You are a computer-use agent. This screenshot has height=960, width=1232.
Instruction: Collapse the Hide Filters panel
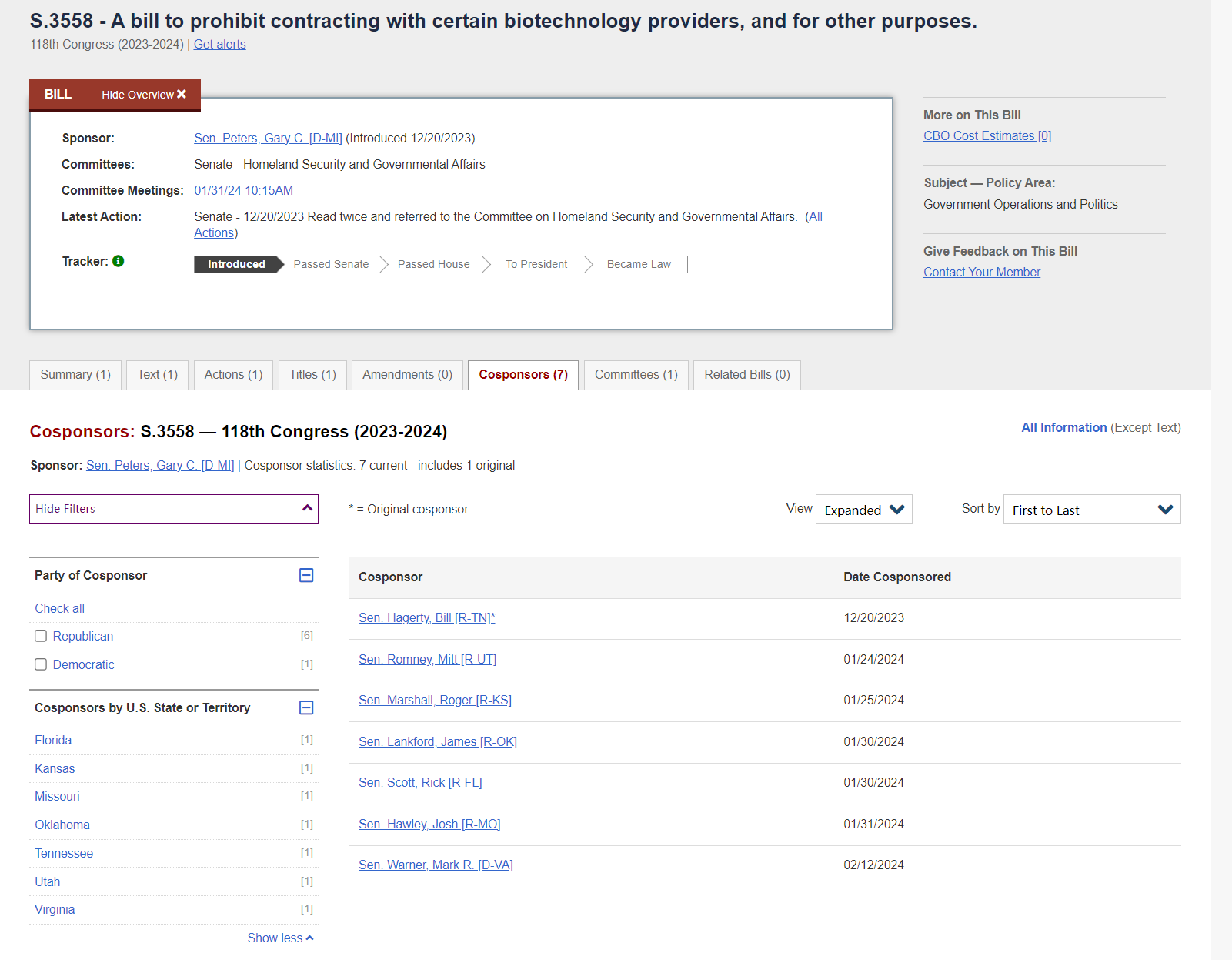coord(174,509)
